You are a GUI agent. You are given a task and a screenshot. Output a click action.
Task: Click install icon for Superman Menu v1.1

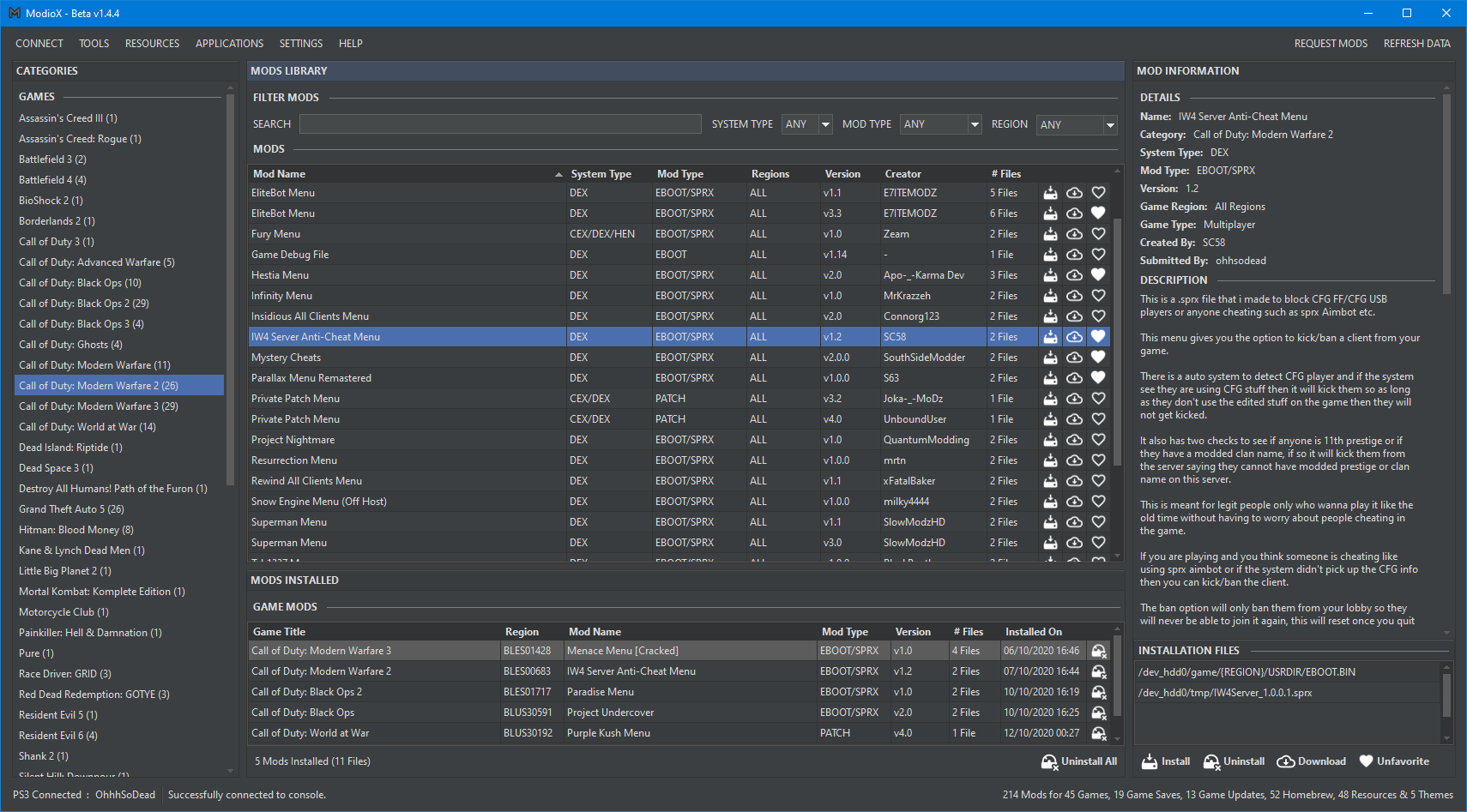(1050, 522)
